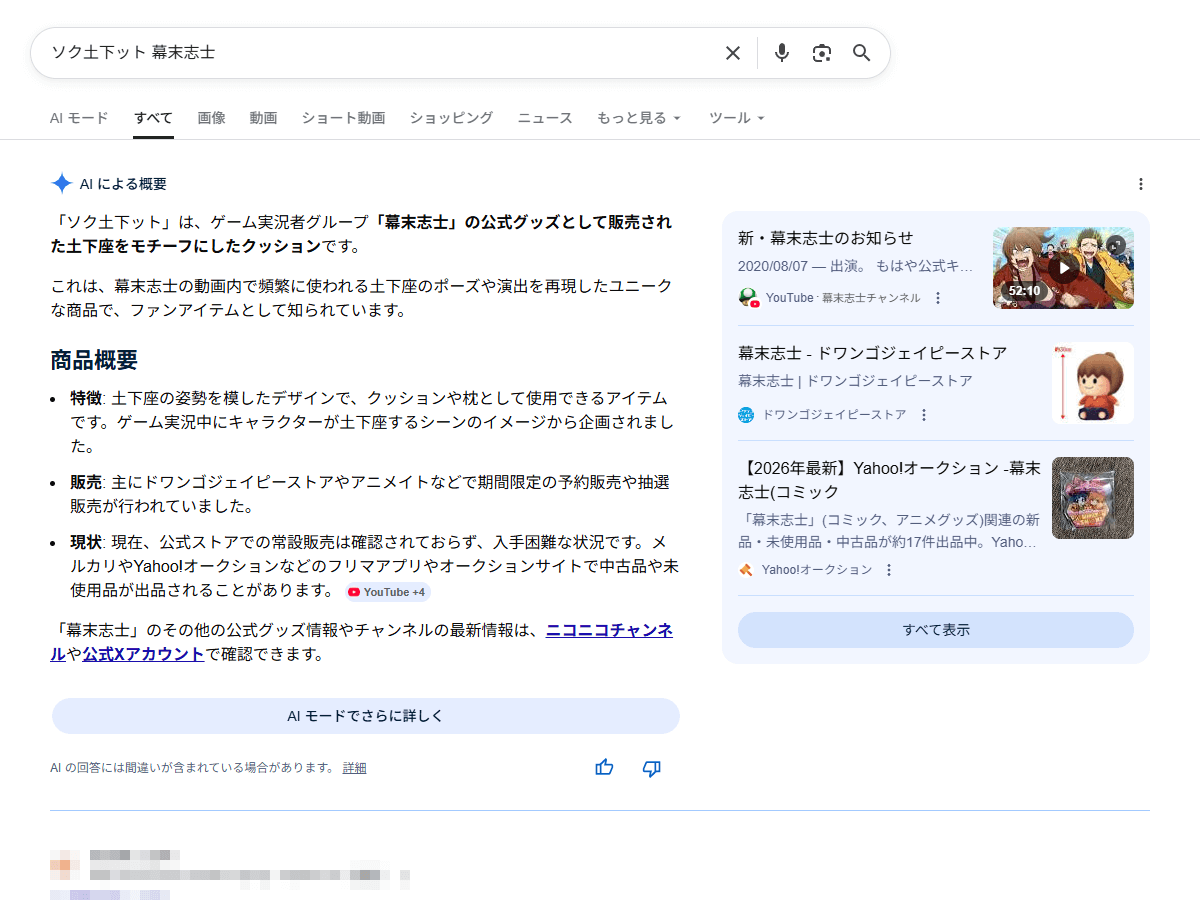Viewport: 1200px width, 900px height.
Task: Give thumbs down to AI answer
Action: [x=652, y=768]
